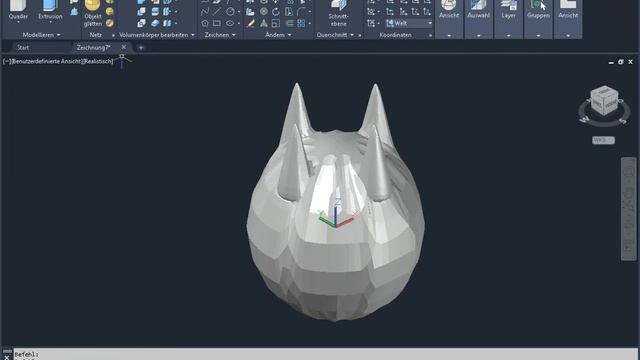The height and width of the screenshot is (360, 640).
Task: Click the pencil edit icon in Ändern panel
Action: coord(251,24)
